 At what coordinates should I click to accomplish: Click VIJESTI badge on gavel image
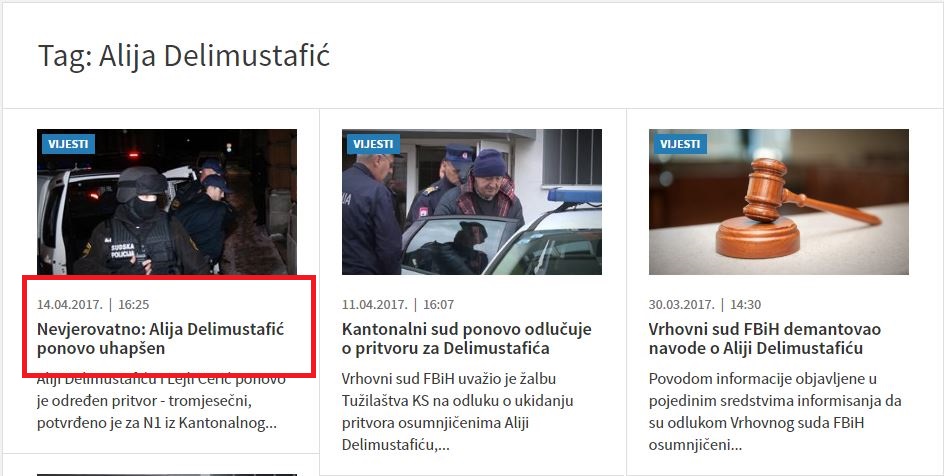pyautogui.click(x=680, y=144)
